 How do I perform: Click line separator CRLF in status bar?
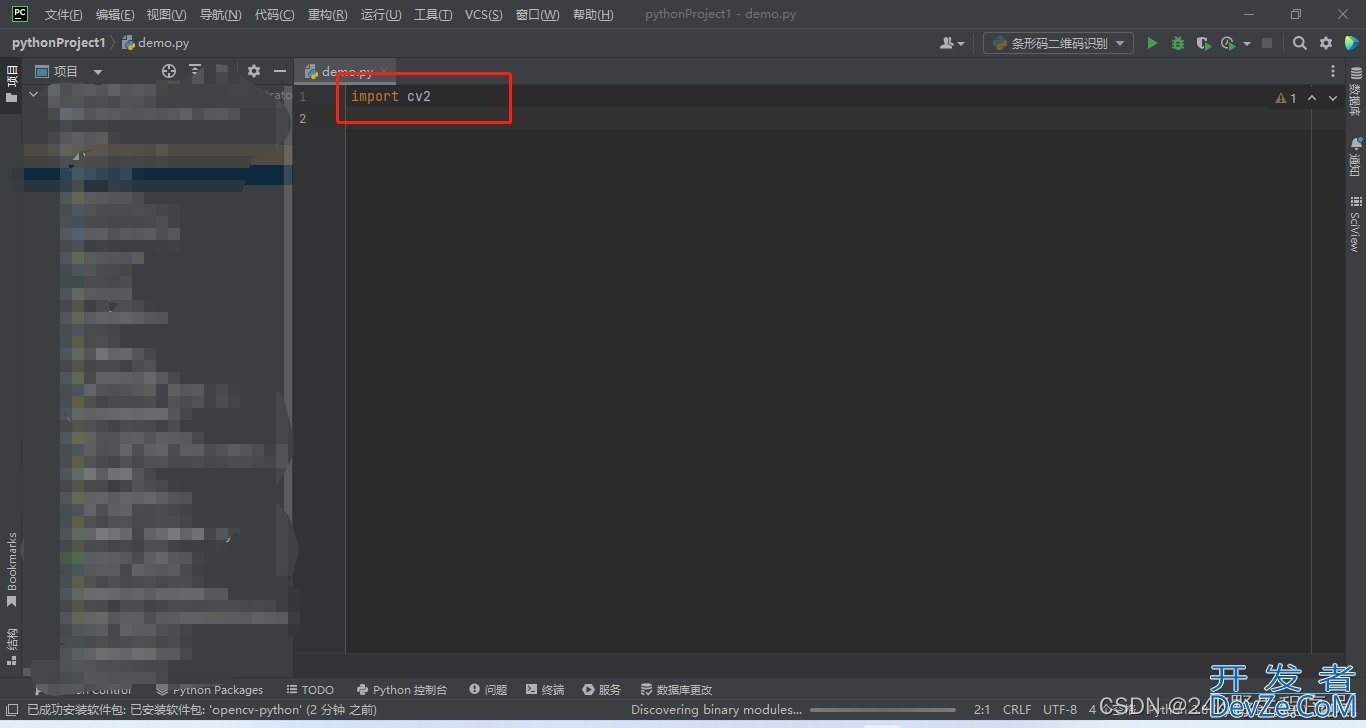point(1017,710)
